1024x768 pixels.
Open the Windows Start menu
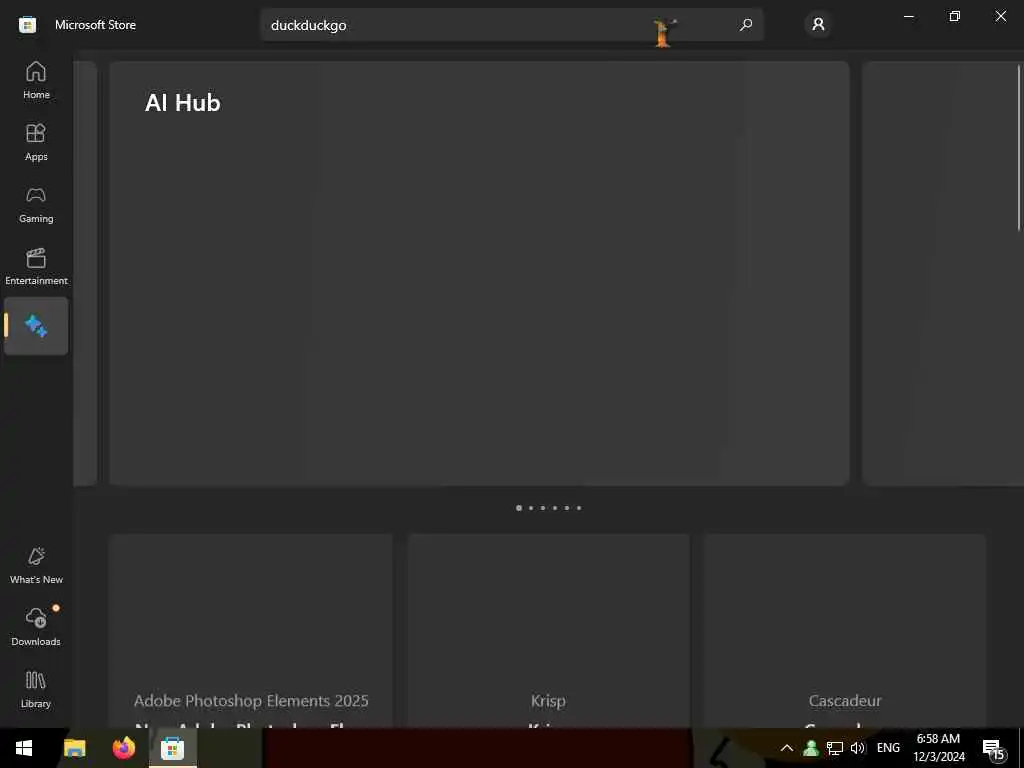coord(24,748)
